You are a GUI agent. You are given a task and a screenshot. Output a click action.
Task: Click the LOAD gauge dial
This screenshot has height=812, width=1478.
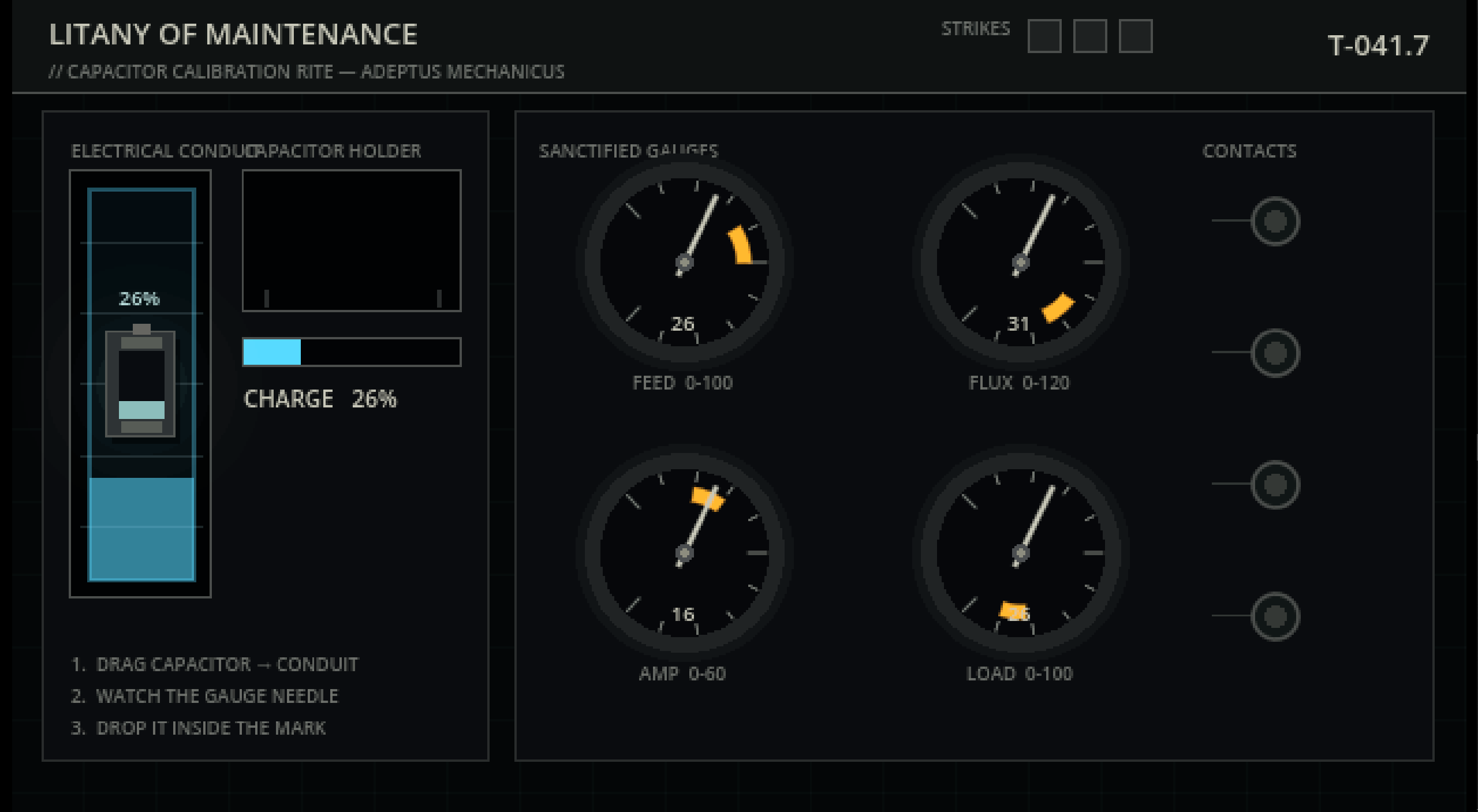click(1020, 553)
